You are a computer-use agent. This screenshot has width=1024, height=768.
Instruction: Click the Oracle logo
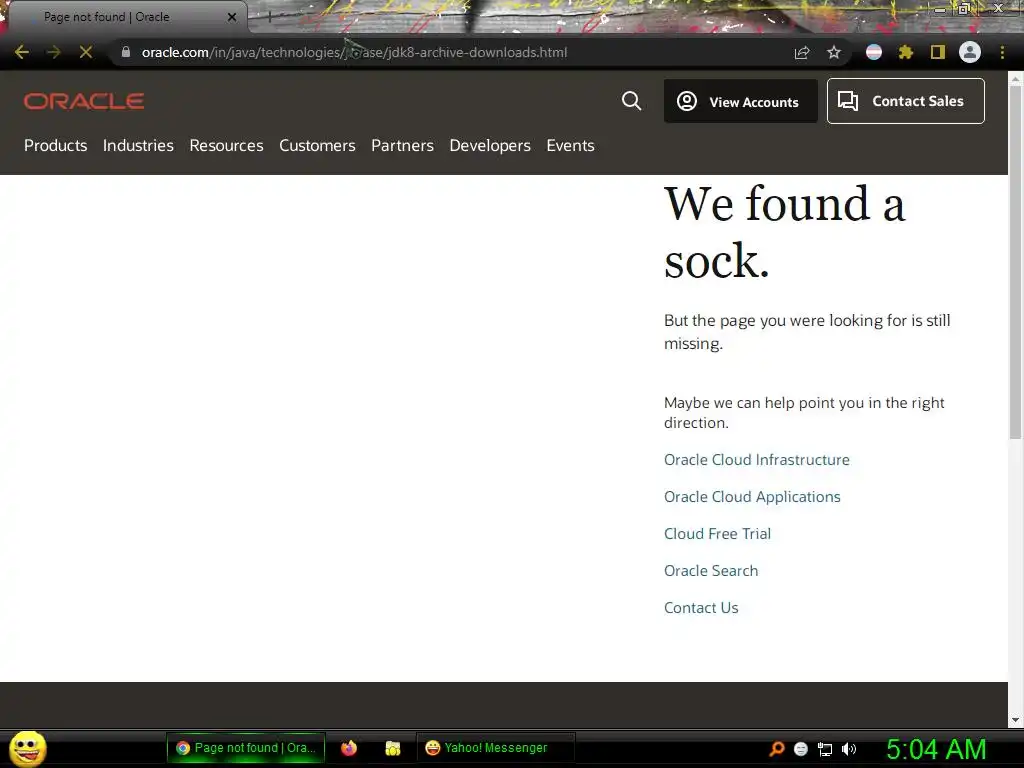coord(84,101)
